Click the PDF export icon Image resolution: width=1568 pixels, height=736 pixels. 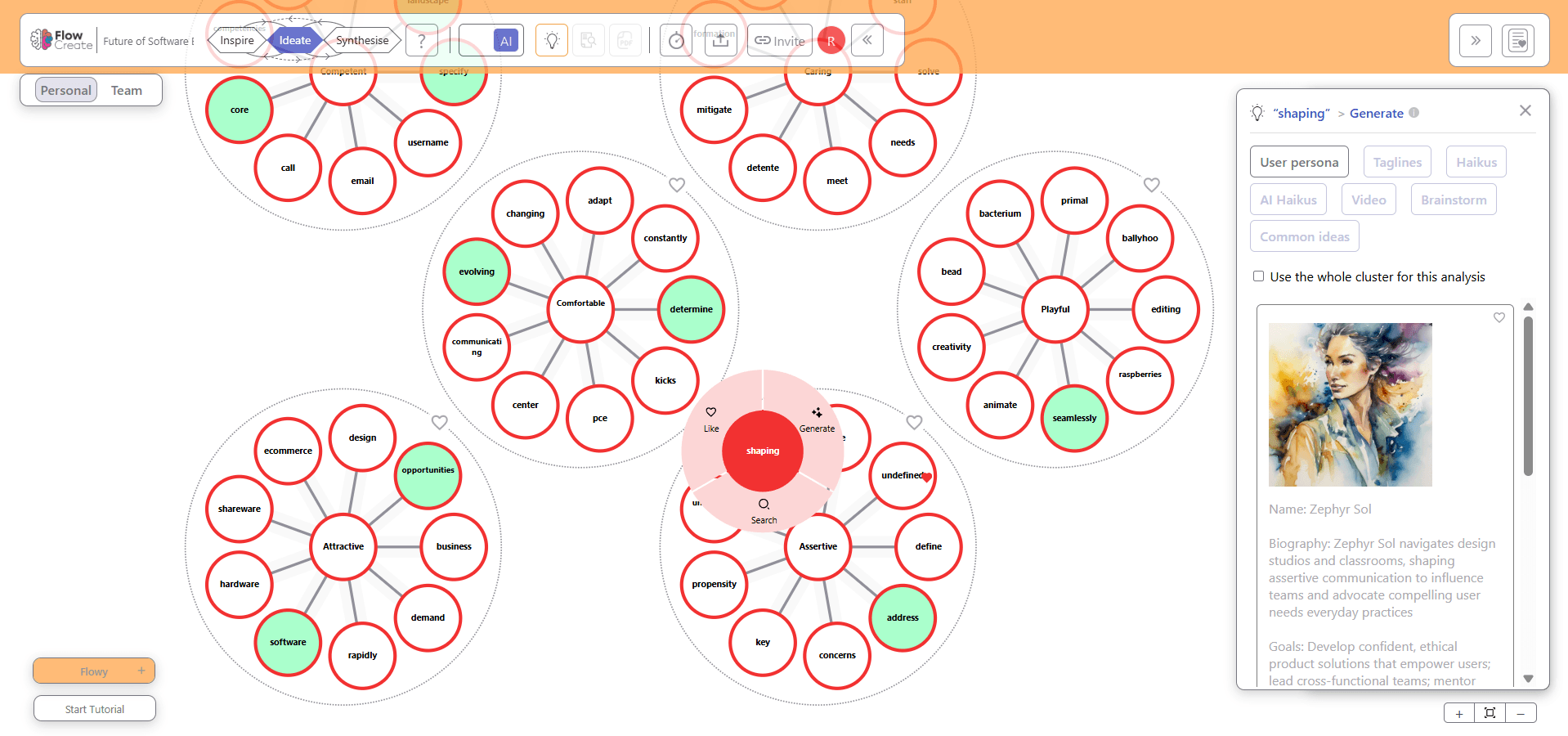(625, 40)
